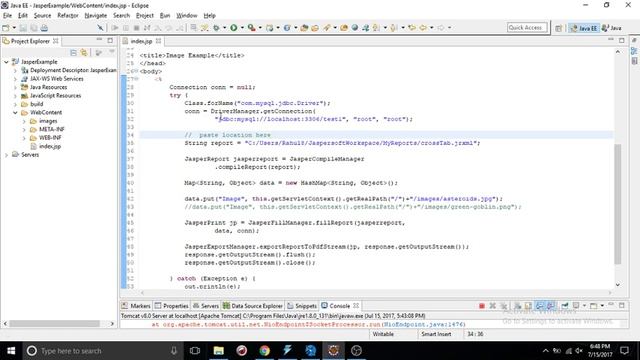Focus the Quick Access search field

527,28
